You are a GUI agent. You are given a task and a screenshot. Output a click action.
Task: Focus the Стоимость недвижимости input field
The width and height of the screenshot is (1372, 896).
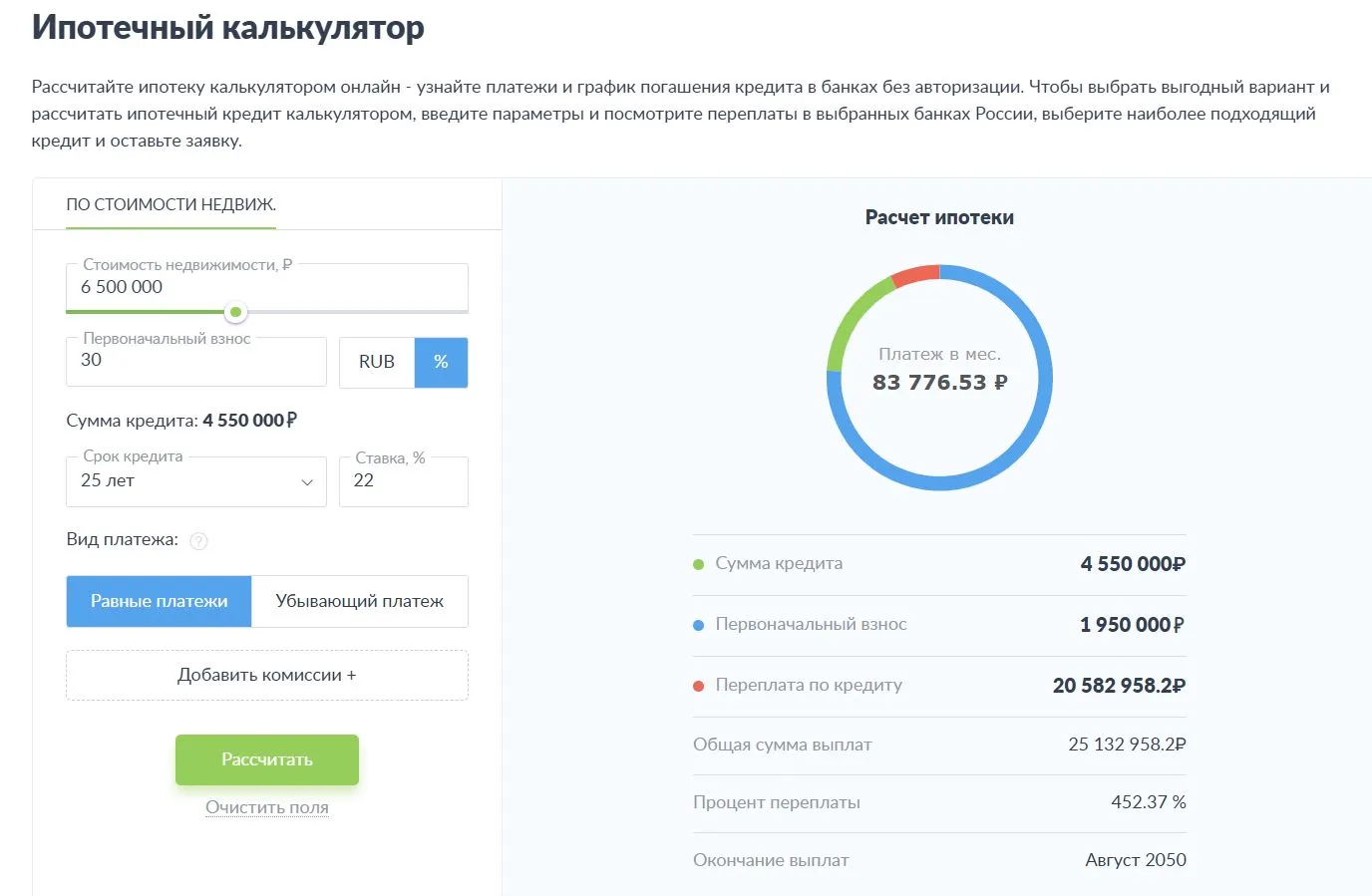coord(266,287)
